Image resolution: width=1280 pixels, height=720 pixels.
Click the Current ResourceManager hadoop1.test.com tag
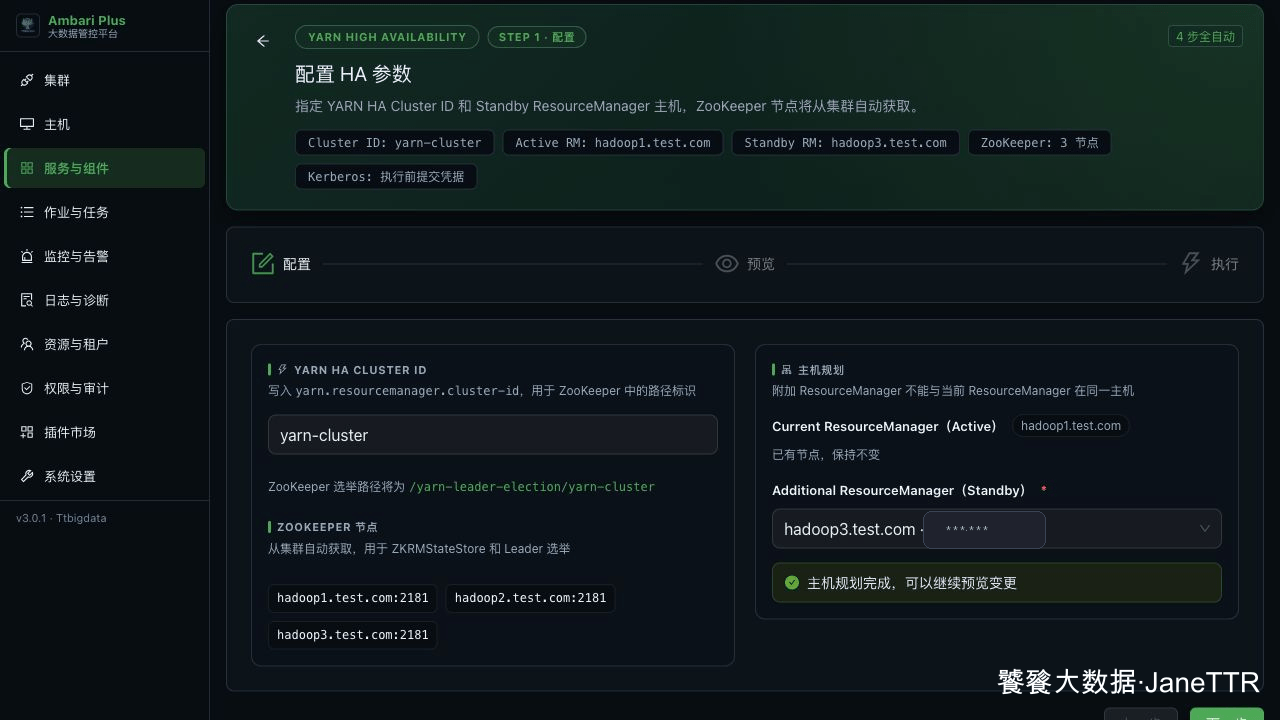coord(1071,426)
